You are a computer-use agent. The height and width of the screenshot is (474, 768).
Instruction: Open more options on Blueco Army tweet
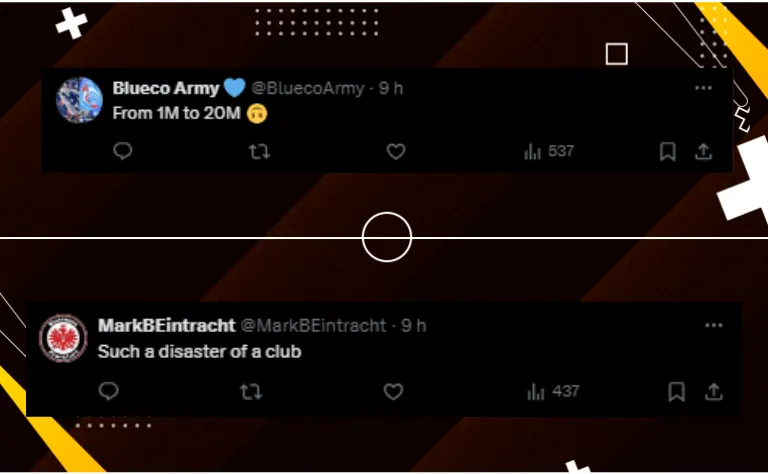click(703, 88)
